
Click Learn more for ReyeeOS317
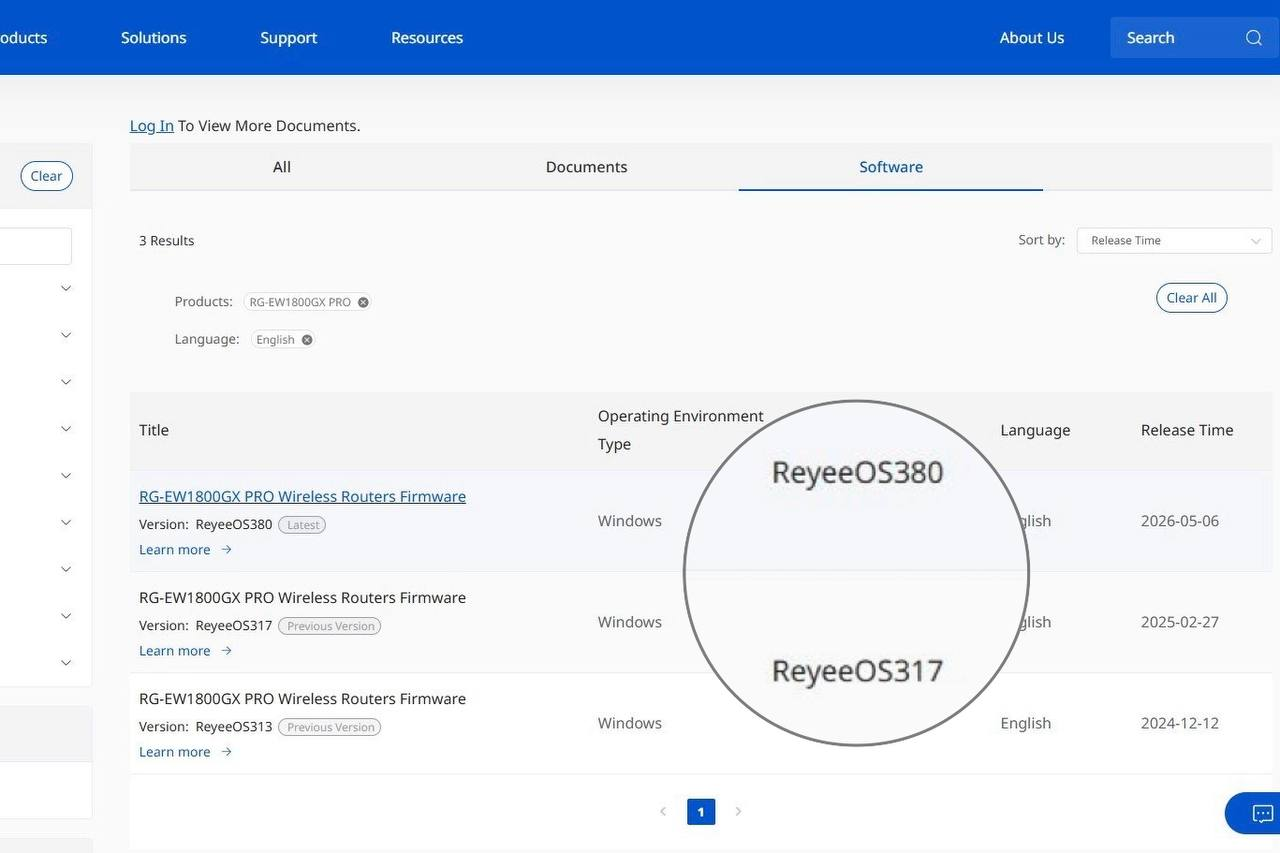click(175, 651)
